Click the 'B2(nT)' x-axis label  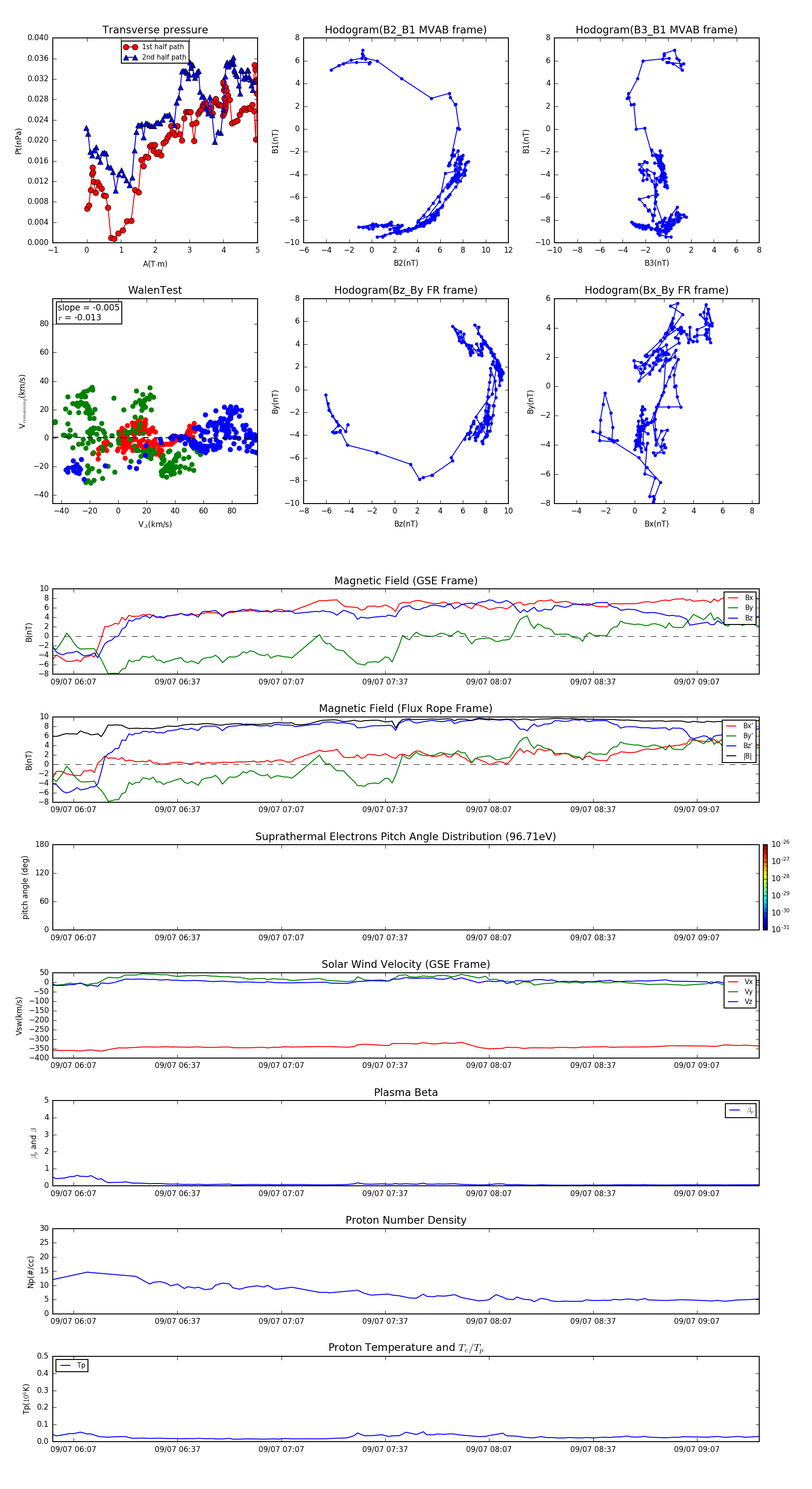[x=406, y=263]
